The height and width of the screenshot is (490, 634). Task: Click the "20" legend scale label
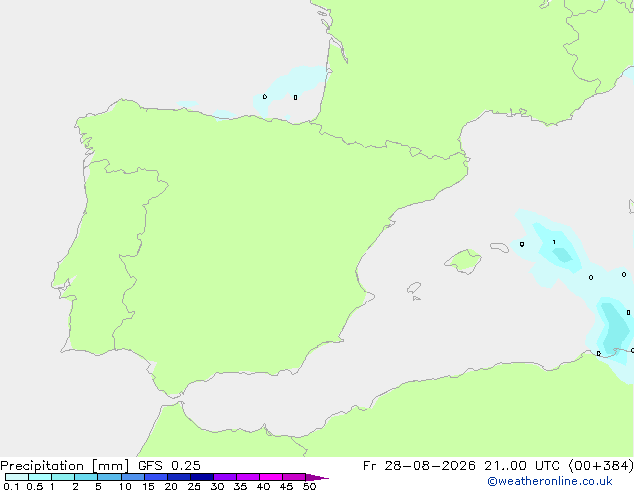pyautogui.click(x=171, y=486)
